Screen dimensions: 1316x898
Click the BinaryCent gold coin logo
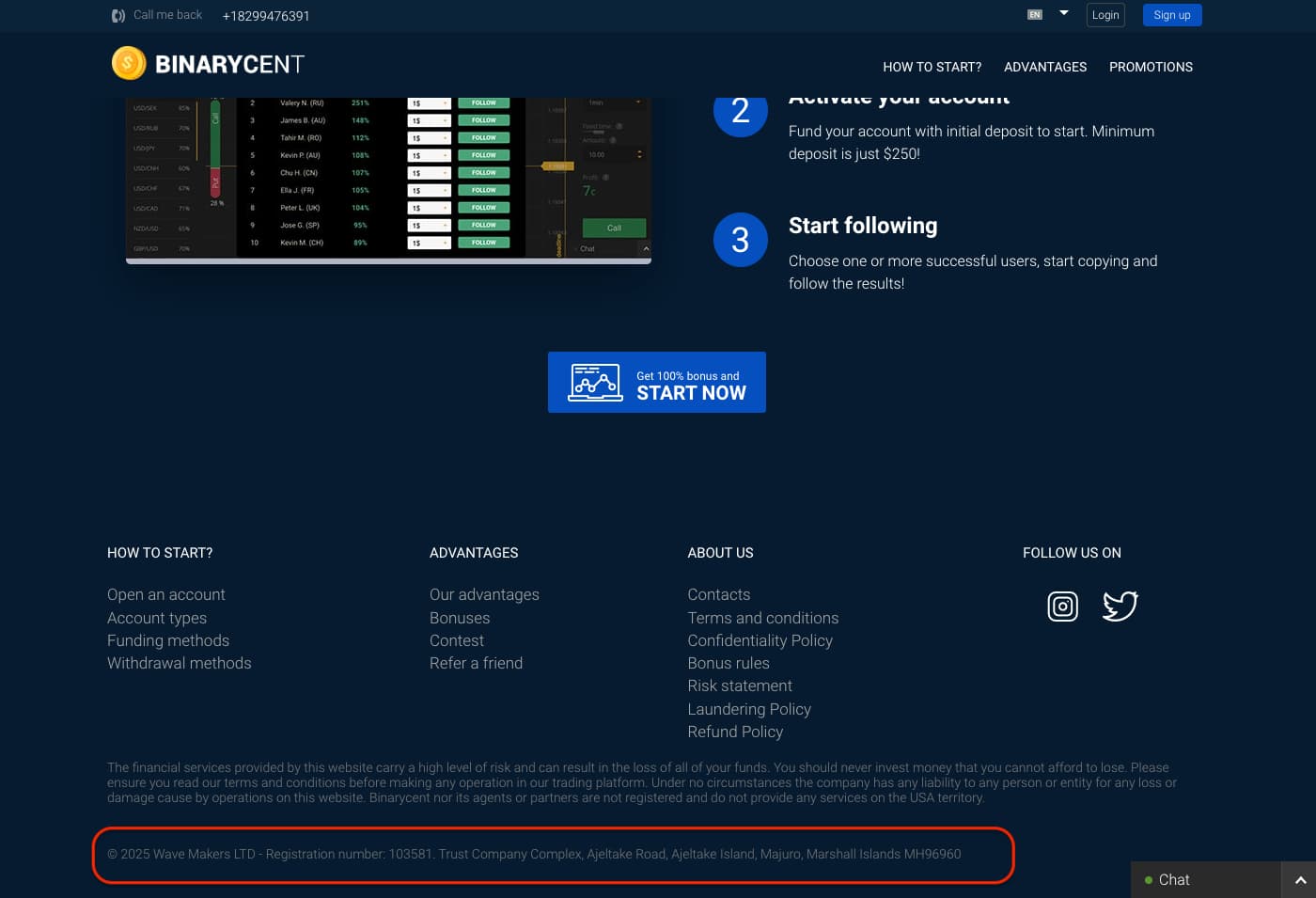pos(130,62)
